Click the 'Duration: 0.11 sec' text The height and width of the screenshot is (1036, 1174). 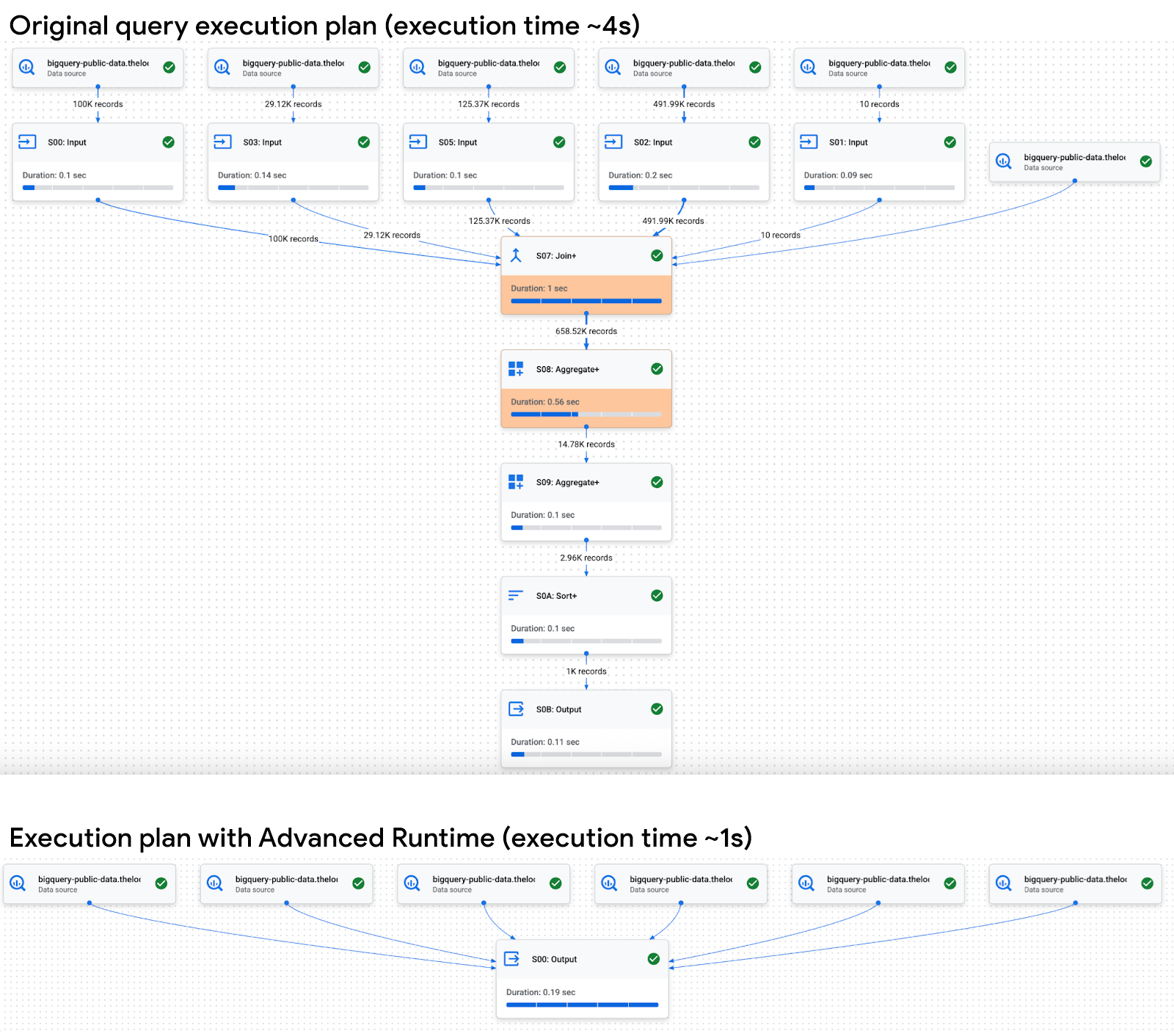point(545,742)
